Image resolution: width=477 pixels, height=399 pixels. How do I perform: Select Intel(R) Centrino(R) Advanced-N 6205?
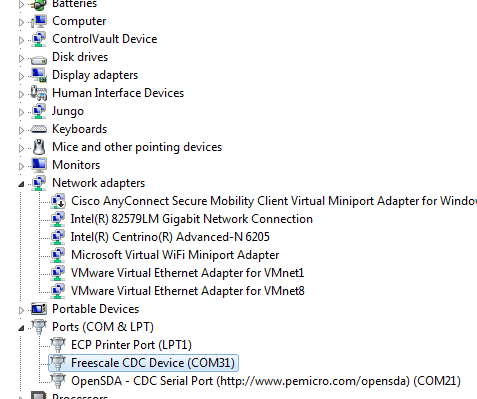point(170,237)
